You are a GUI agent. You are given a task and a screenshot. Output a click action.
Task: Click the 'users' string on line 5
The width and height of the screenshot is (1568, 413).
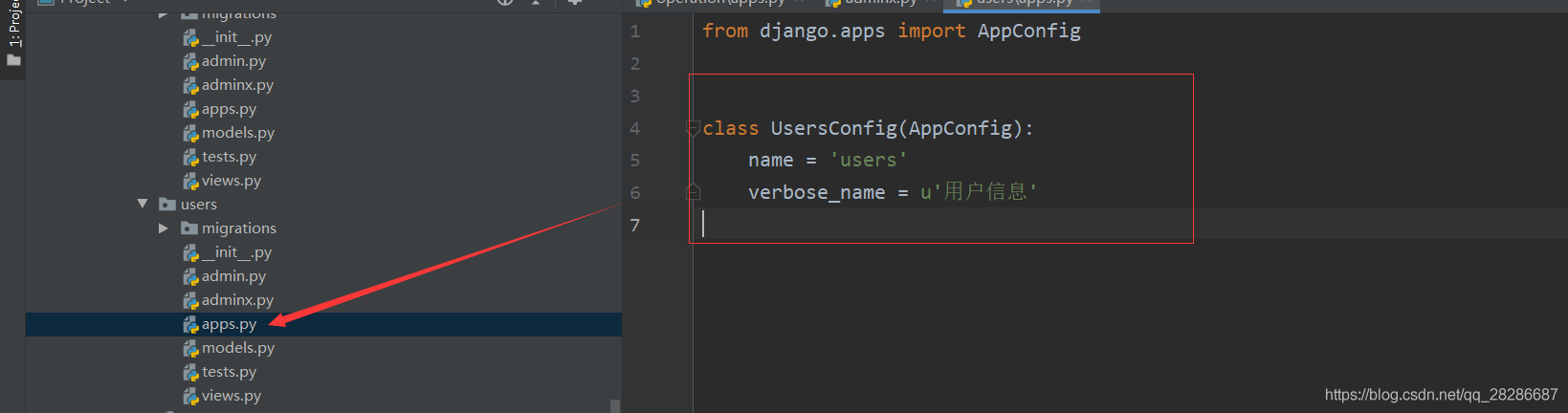869,161
